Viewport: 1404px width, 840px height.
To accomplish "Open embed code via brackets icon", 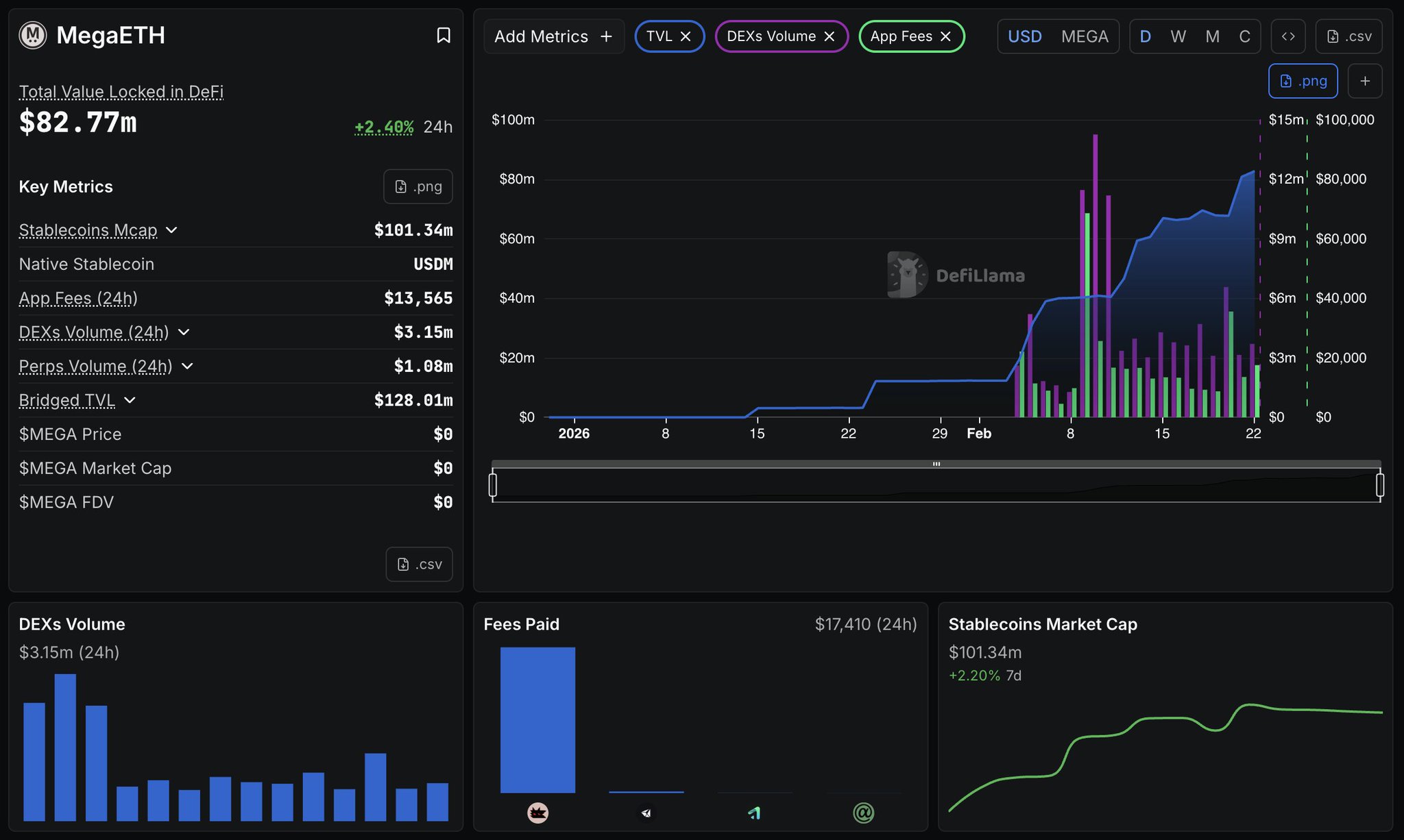I will 1288,36.
